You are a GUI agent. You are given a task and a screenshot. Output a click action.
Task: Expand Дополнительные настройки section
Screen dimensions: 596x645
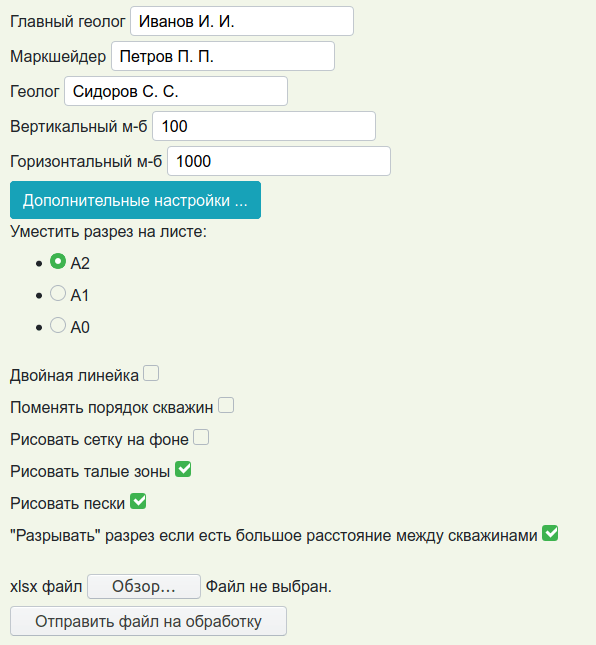click(x=135, y=200)
